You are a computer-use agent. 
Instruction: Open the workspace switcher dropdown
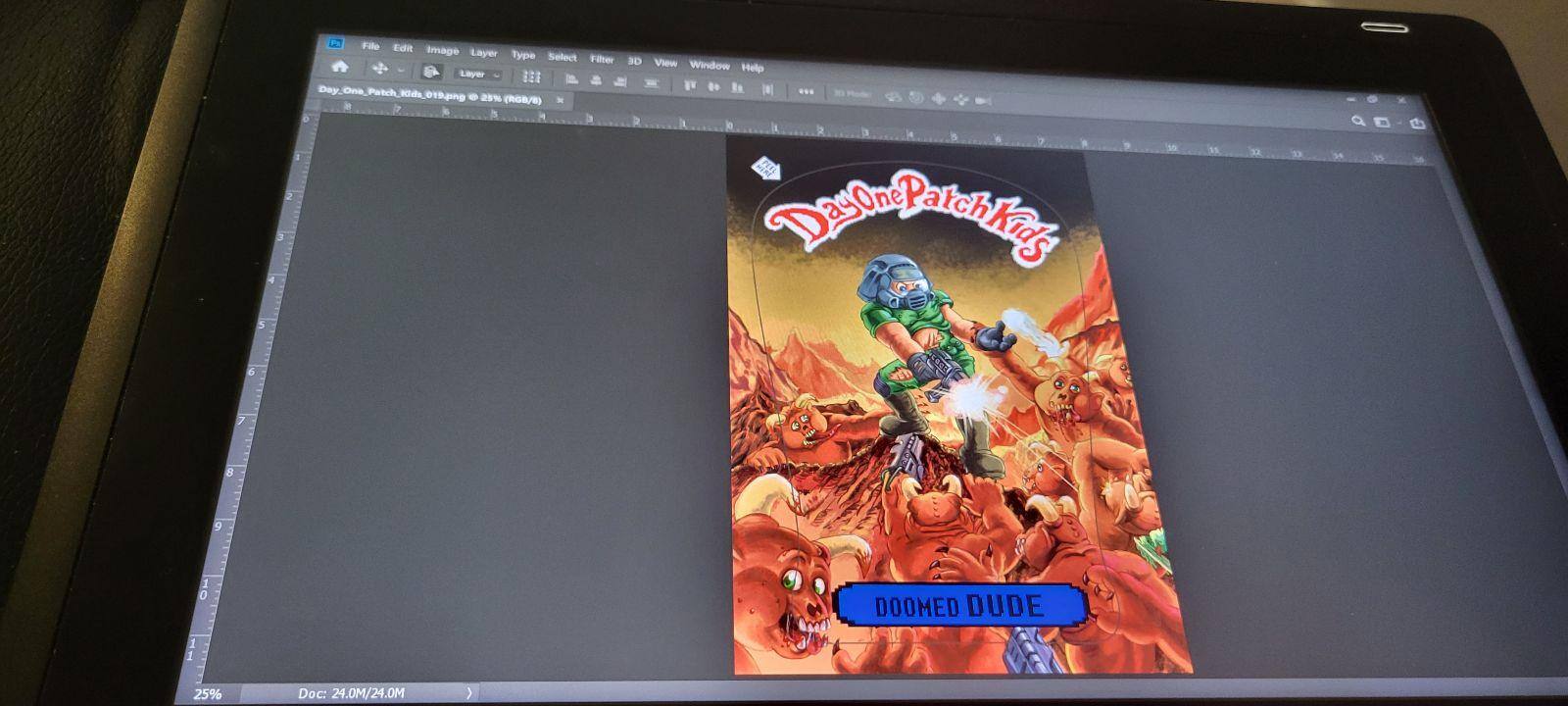[x=1383, y=122]
